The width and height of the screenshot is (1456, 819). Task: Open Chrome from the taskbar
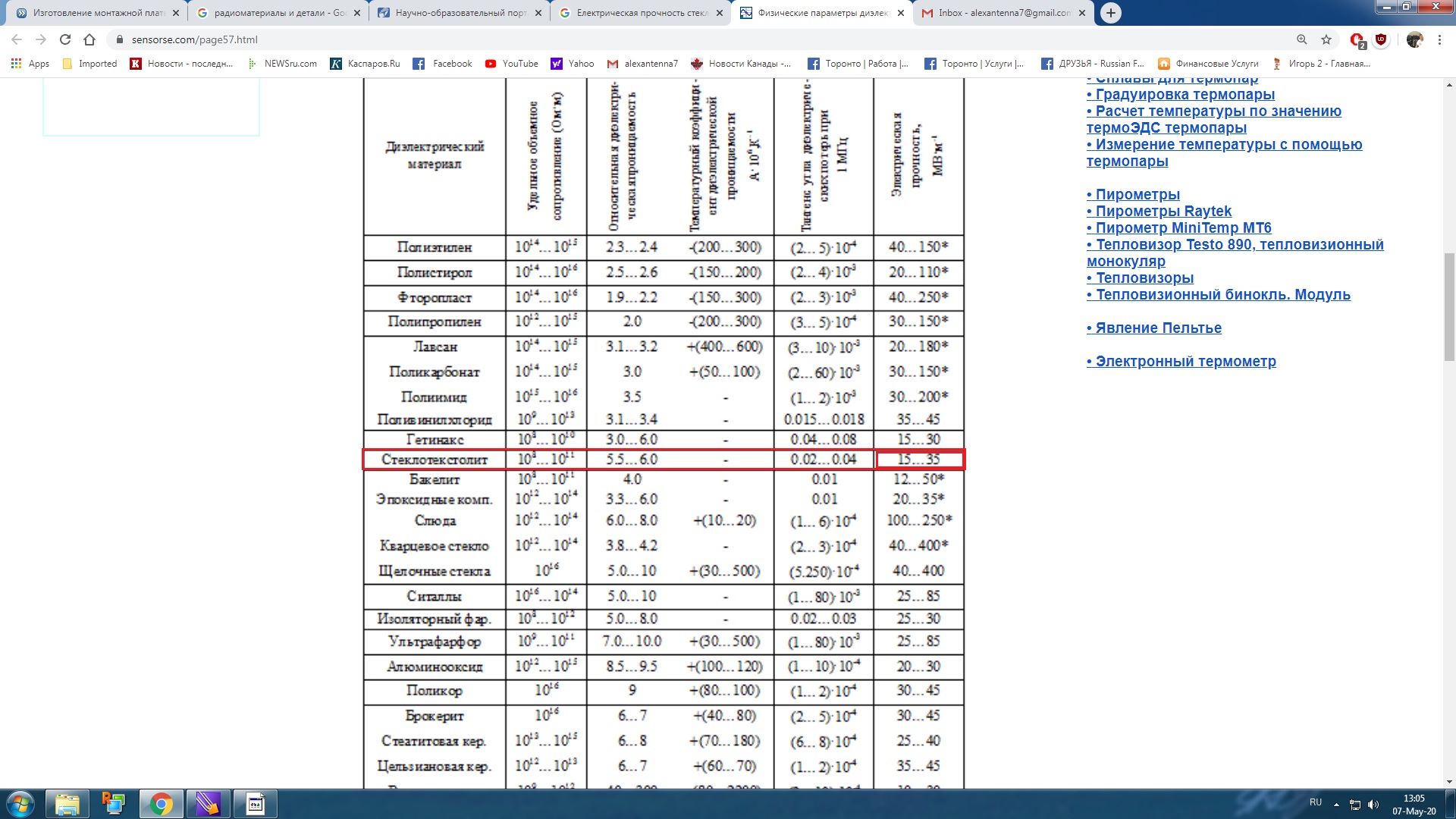click(161, 804)
